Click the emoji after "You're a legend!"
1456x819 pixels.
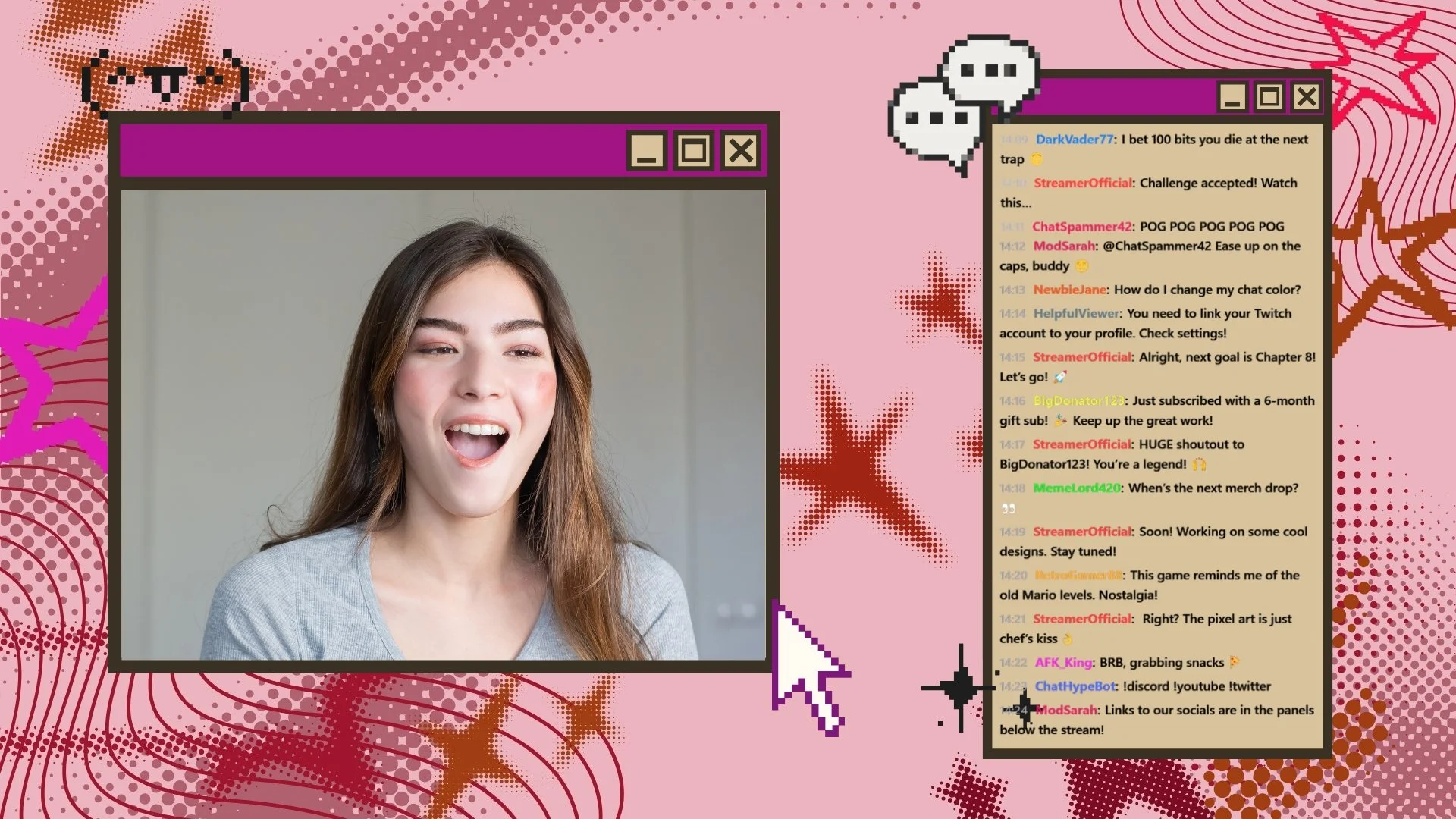coord(1199,464)
